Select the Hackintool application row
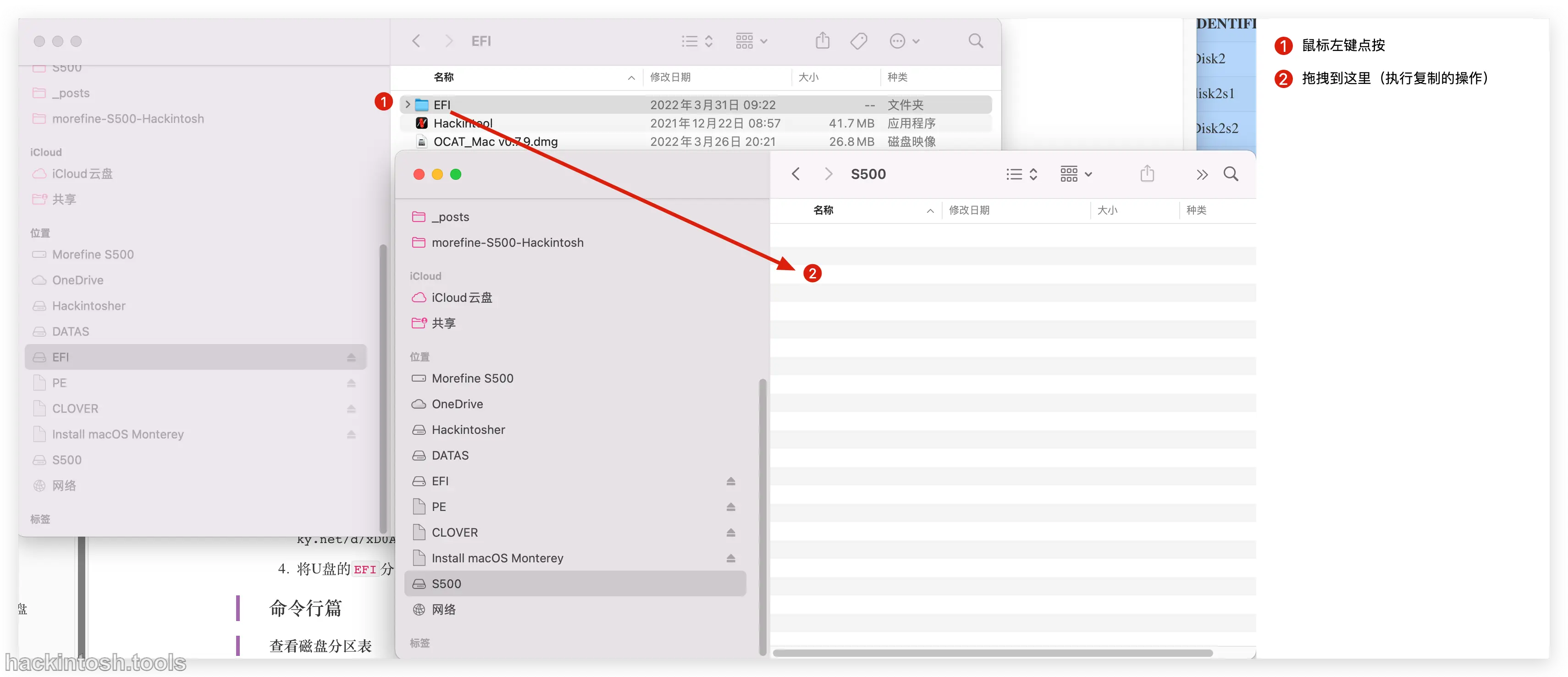 pyautogui.click(x=696, y=123)
